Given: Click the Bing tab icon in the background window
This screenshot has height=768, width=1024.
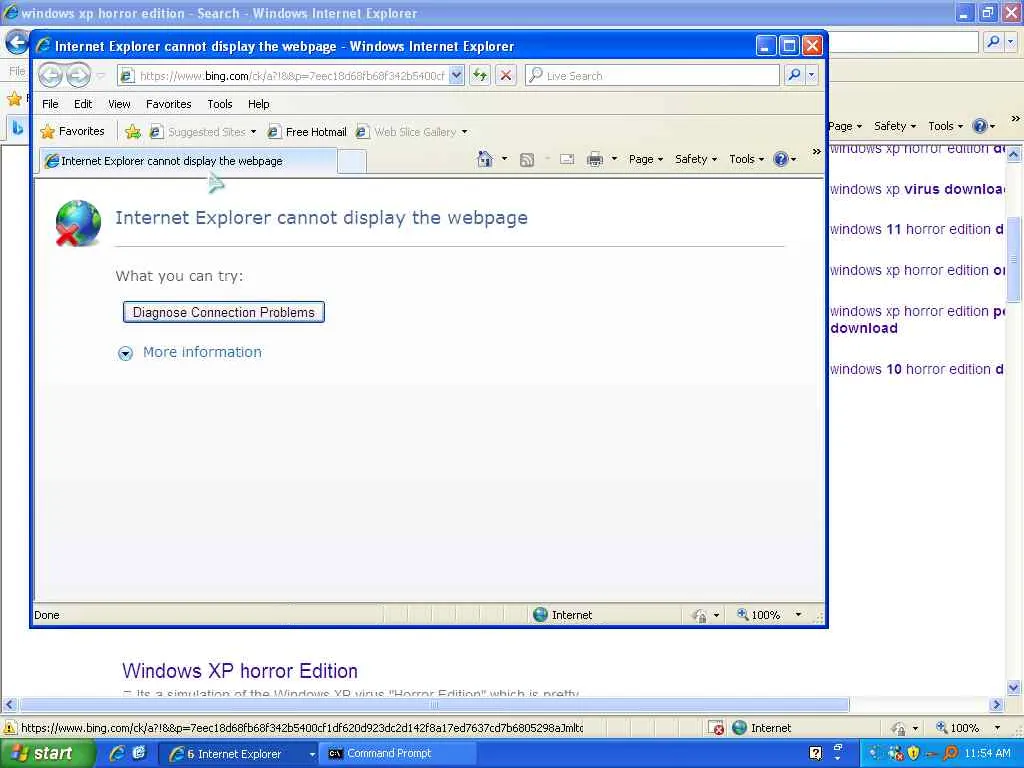Looking at the screenshot, I should coord(18,128).
